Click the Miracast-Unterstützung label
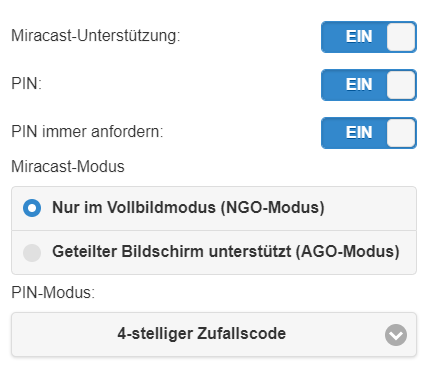Viewport: 431px width, 380px height. point(96,36)
